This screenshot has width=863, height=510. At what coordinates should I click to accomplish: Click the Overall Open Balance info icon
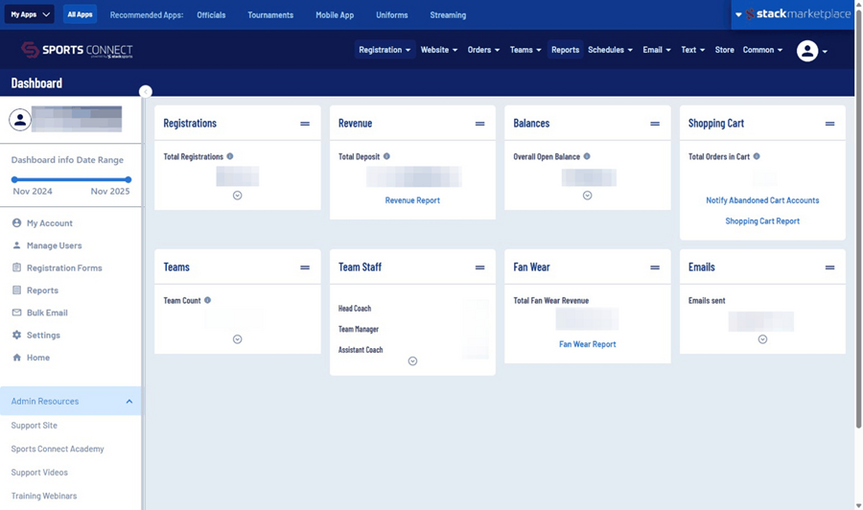(x=587, y=157)
